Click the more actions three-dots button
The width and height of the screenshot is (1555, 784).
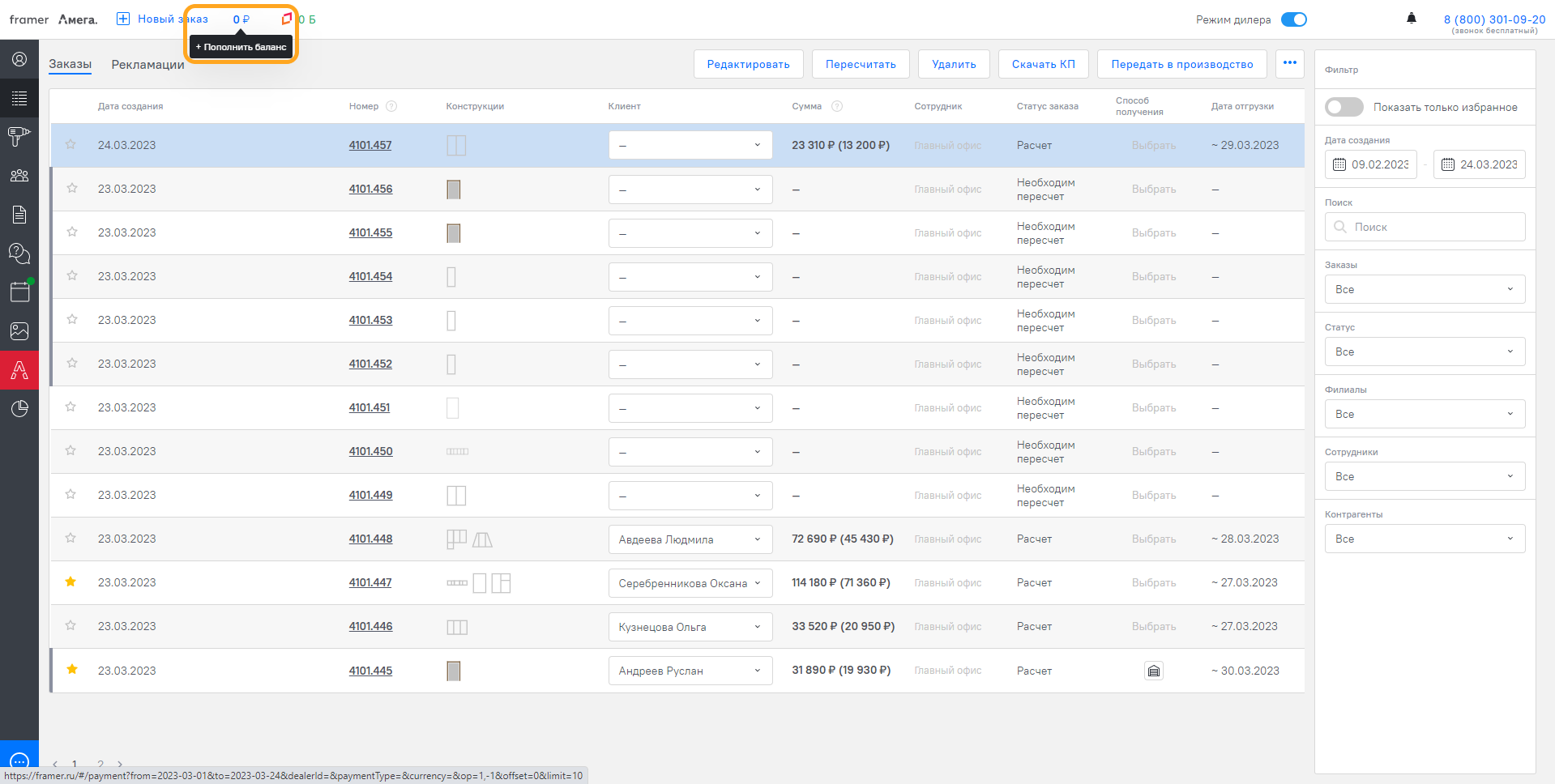1289,63
